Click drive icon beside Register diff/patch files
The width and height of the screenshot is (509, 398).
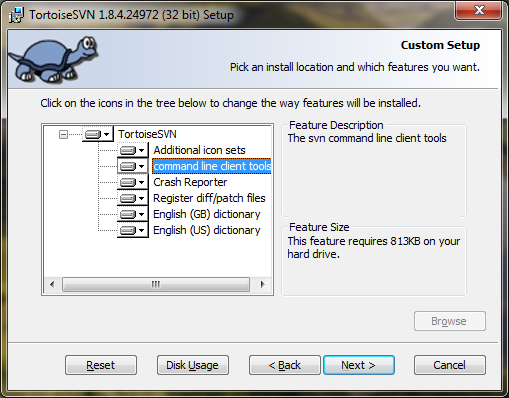pos(128,198)
